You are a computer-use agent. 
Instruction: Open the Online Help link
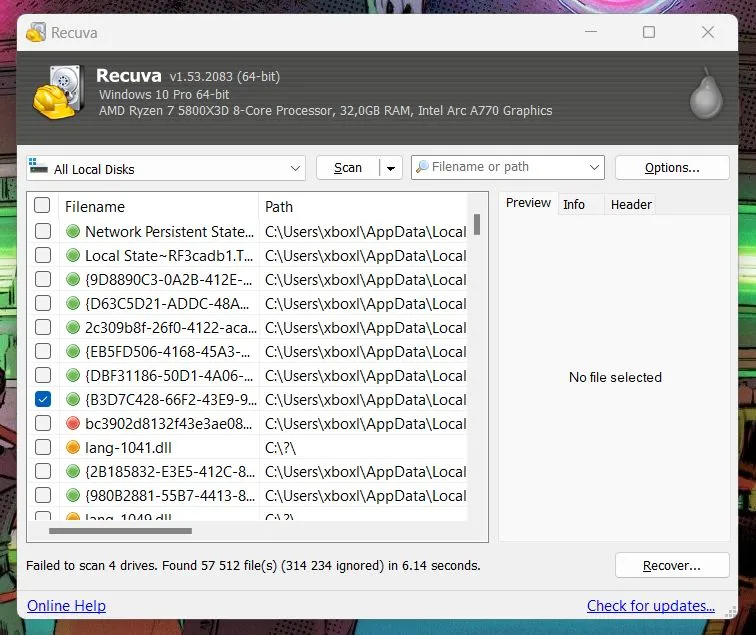click(67, 606)
